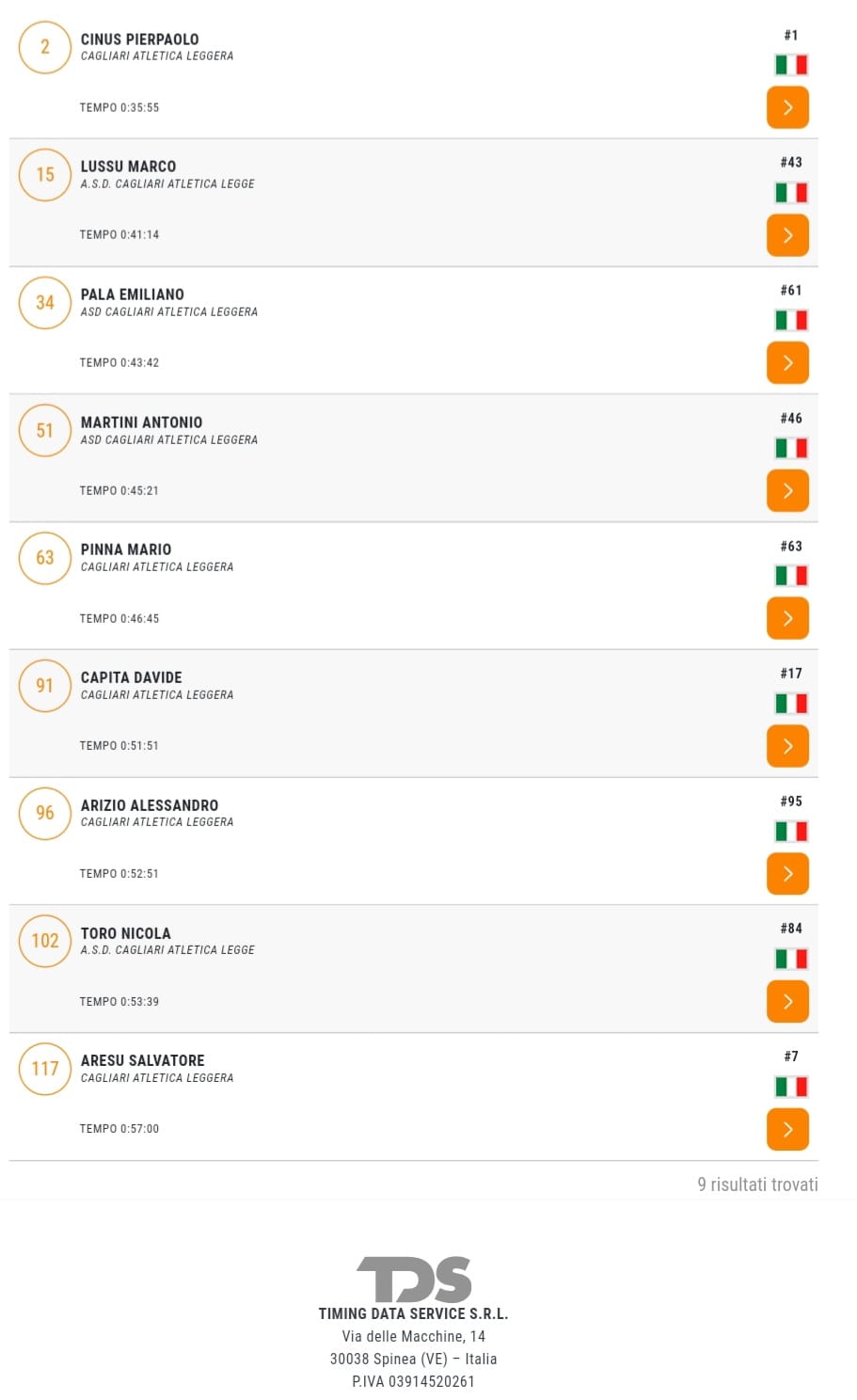Open details arrow for Martini Antonio
Viewport: 857px width, 1400px height.
pyautogui.click(x=787, y=490)
